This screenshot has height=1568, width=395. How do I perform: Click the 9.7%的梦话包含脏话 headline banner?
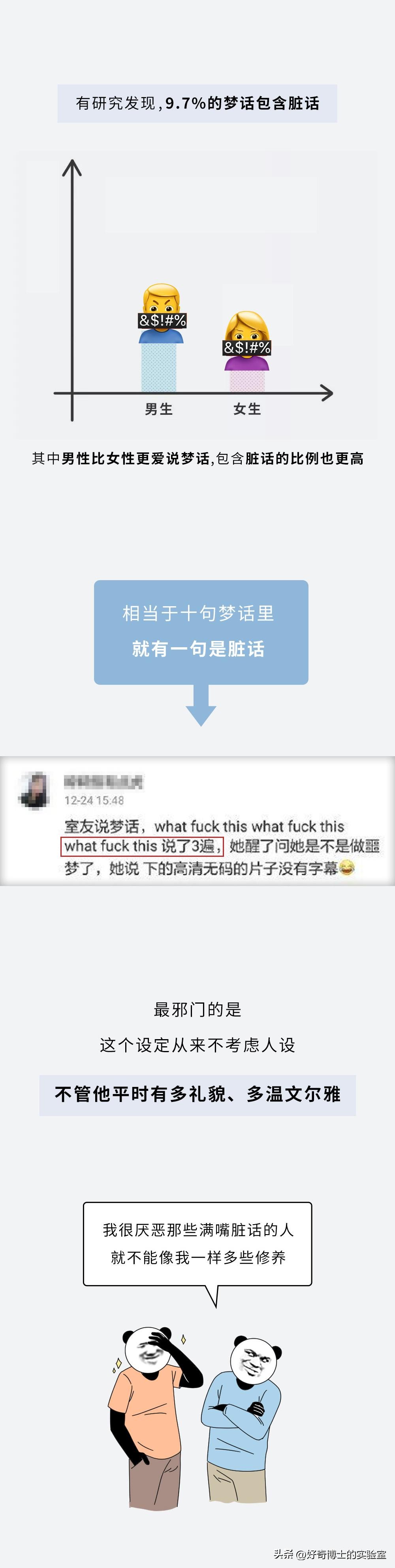pyautogui.click(x=197, y=103)
